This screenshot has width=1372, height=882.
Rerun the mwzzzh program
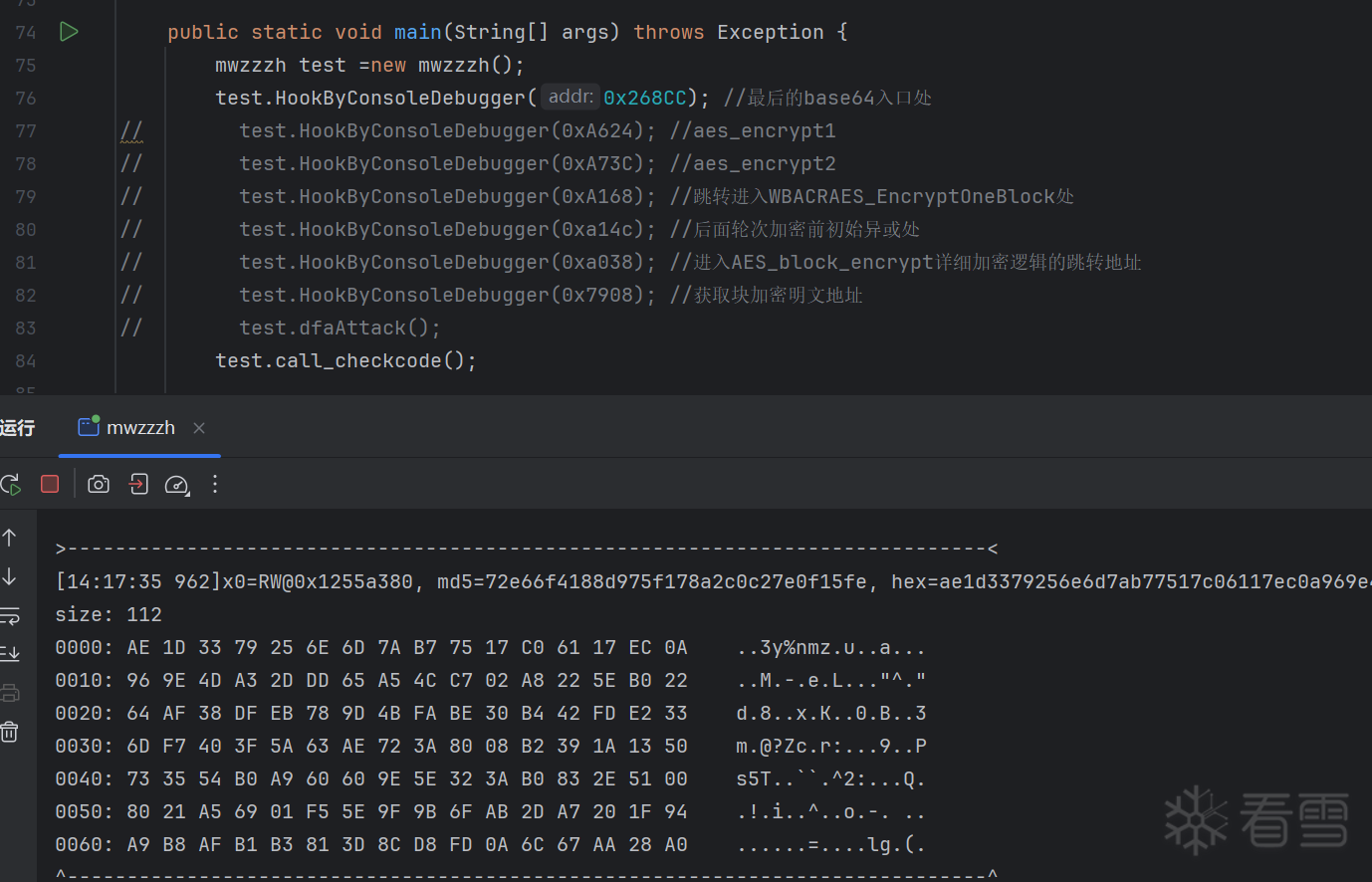point(11,485)
